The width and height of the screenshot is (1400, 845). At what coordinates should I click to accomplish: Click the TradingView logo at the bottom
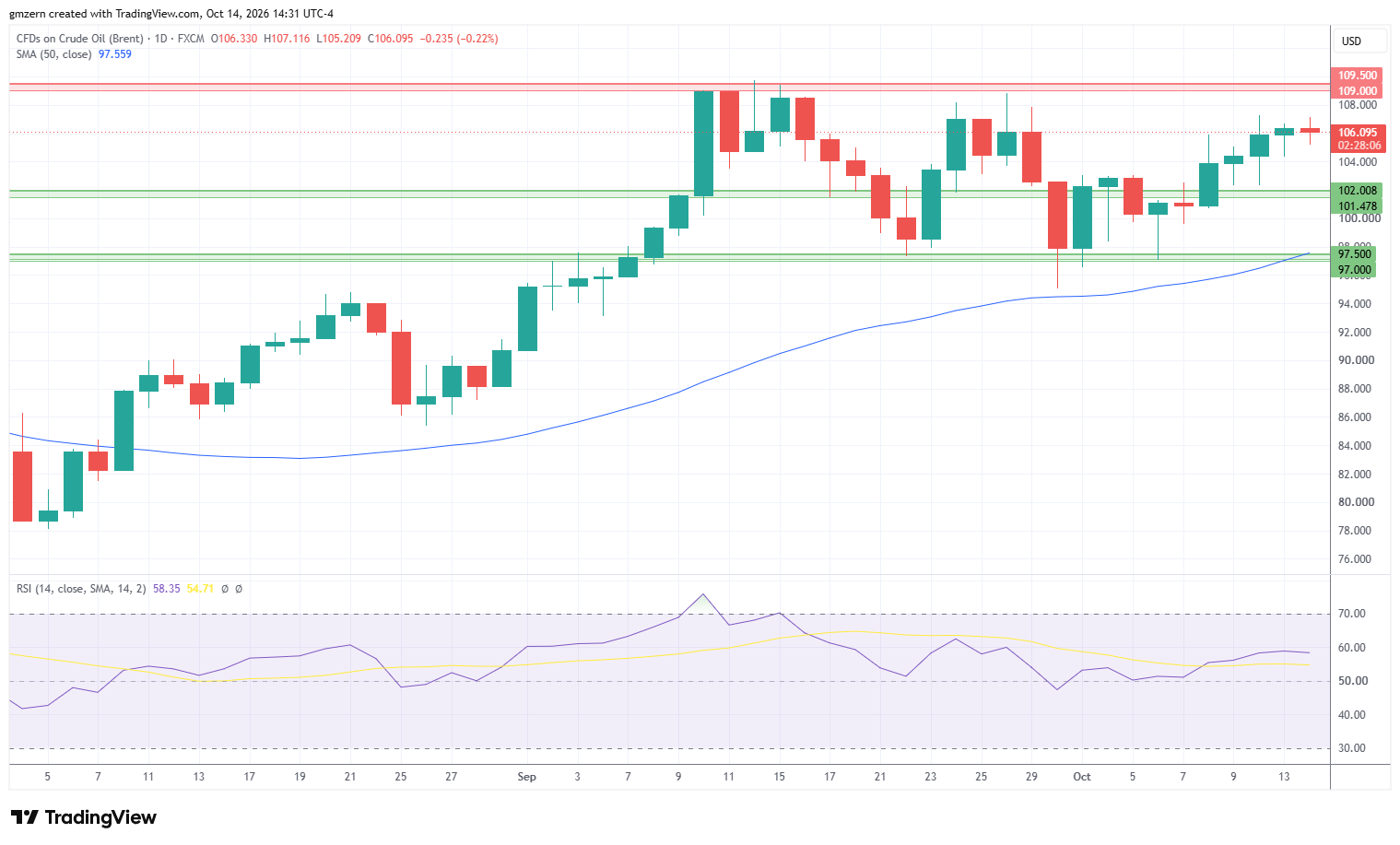coord(84,817)
